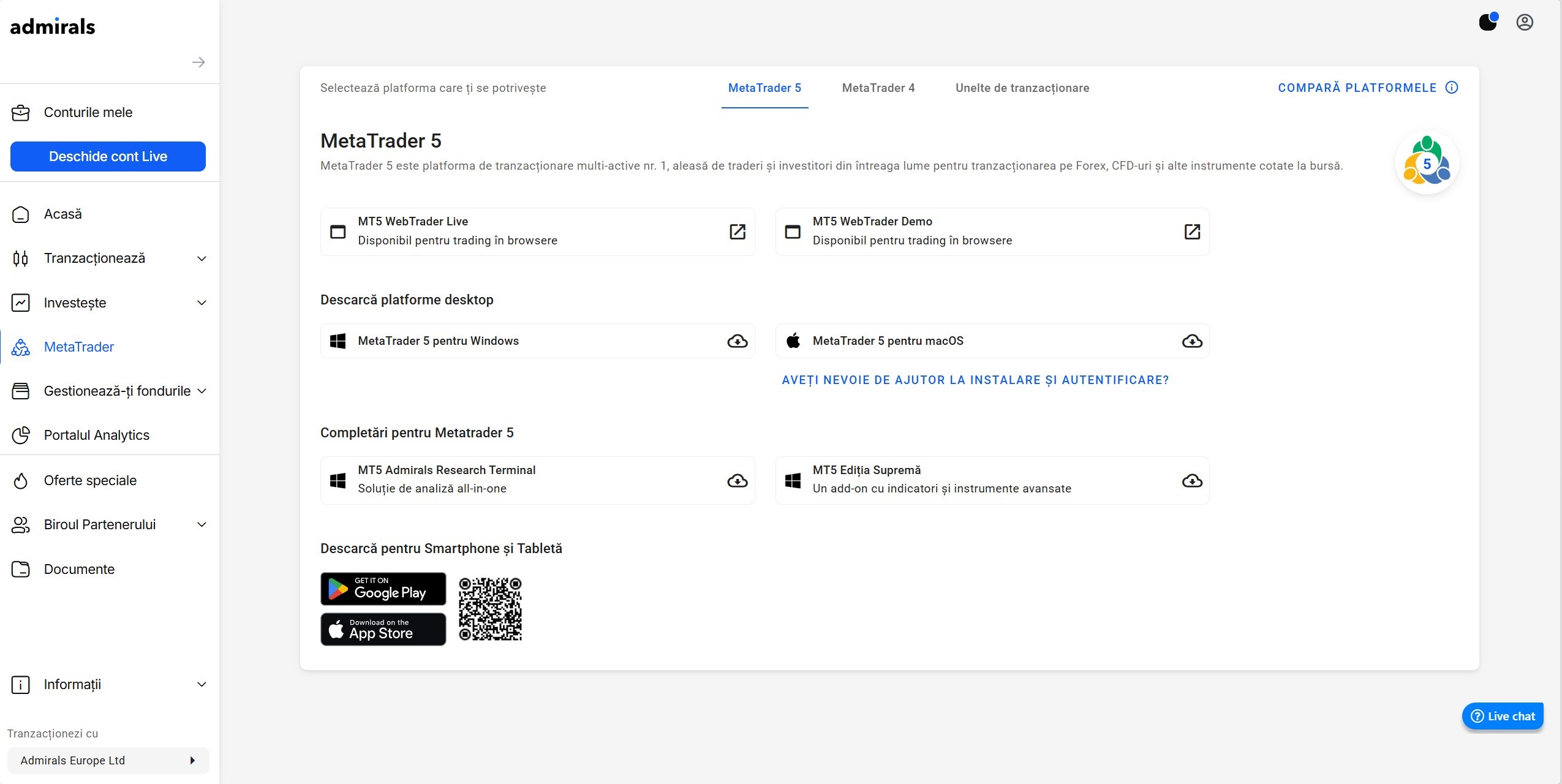Expand the Tranzacționează menu chevron

(x=202, y=258)
